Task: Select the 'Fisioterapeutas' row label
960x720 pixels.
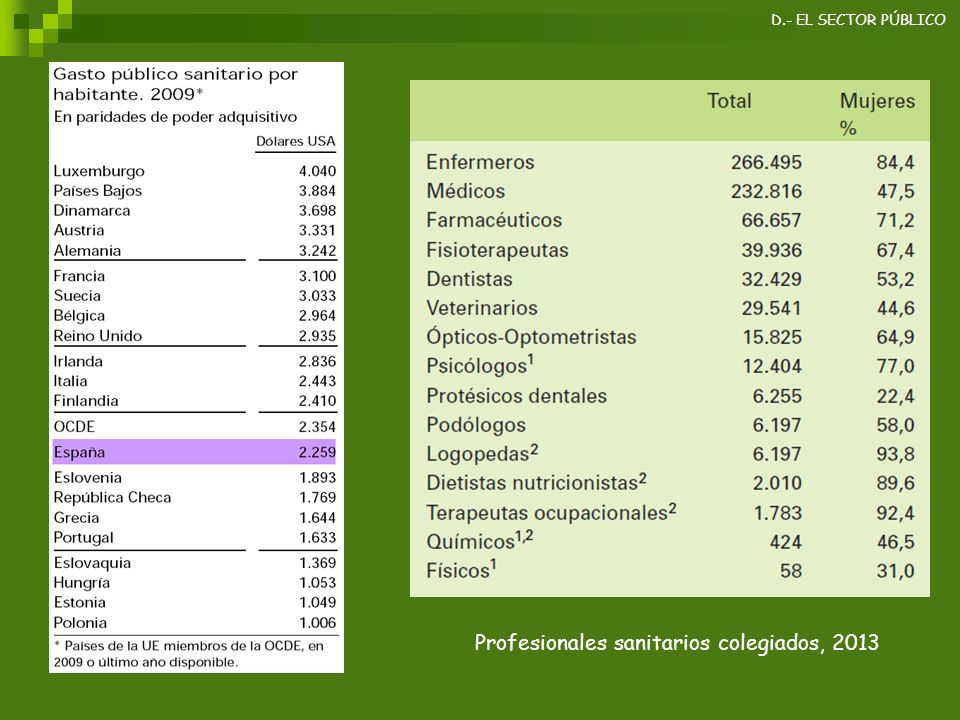Action: click(x=497, y=250)
